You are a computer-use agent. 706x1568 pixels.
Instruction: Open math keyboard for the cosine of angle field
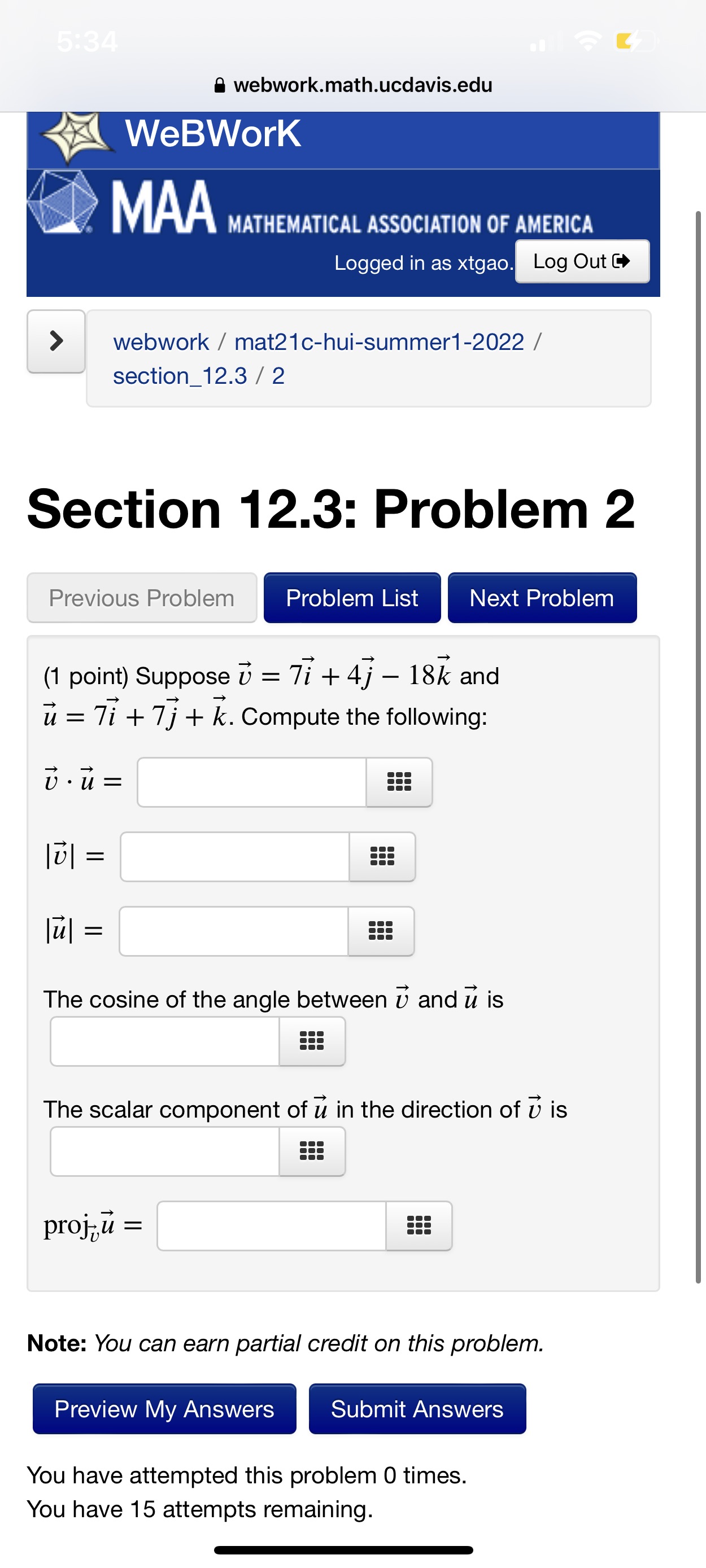[x=312, y=1041]
